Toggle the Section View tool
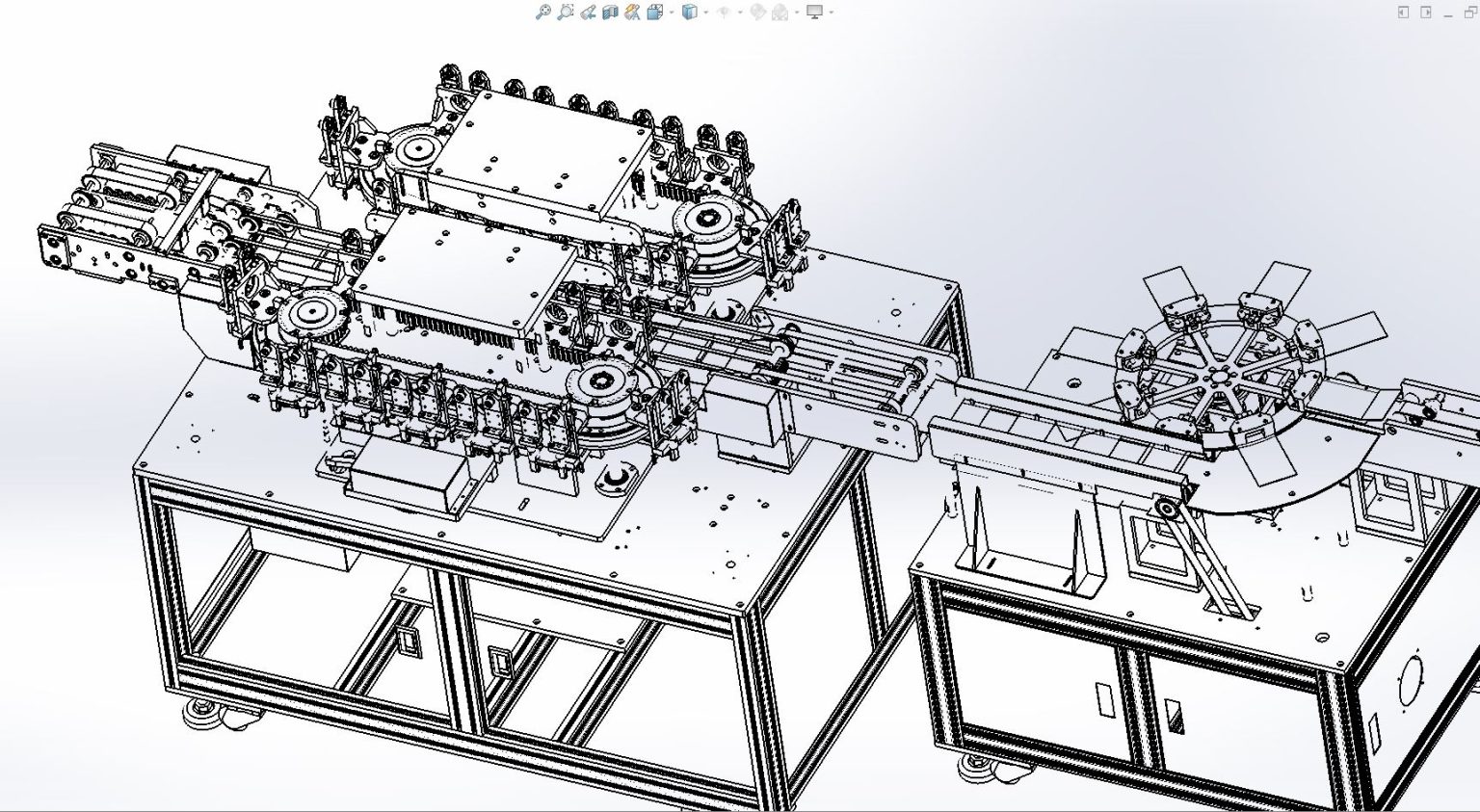This screenshot has height=812, width=1480. pyautogui.click(x=610, y=12)
